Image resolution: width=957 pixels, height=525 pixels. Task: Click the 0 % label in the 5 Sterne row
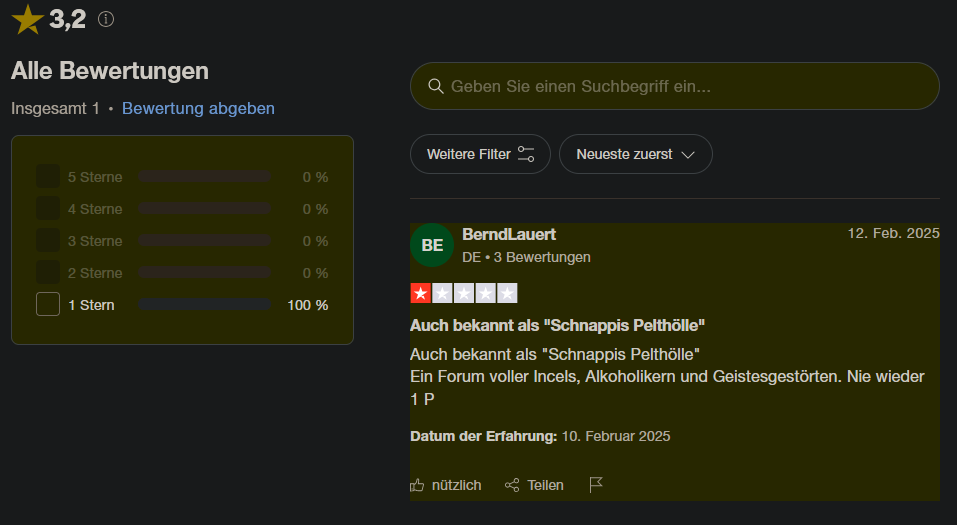click(316, 177)
